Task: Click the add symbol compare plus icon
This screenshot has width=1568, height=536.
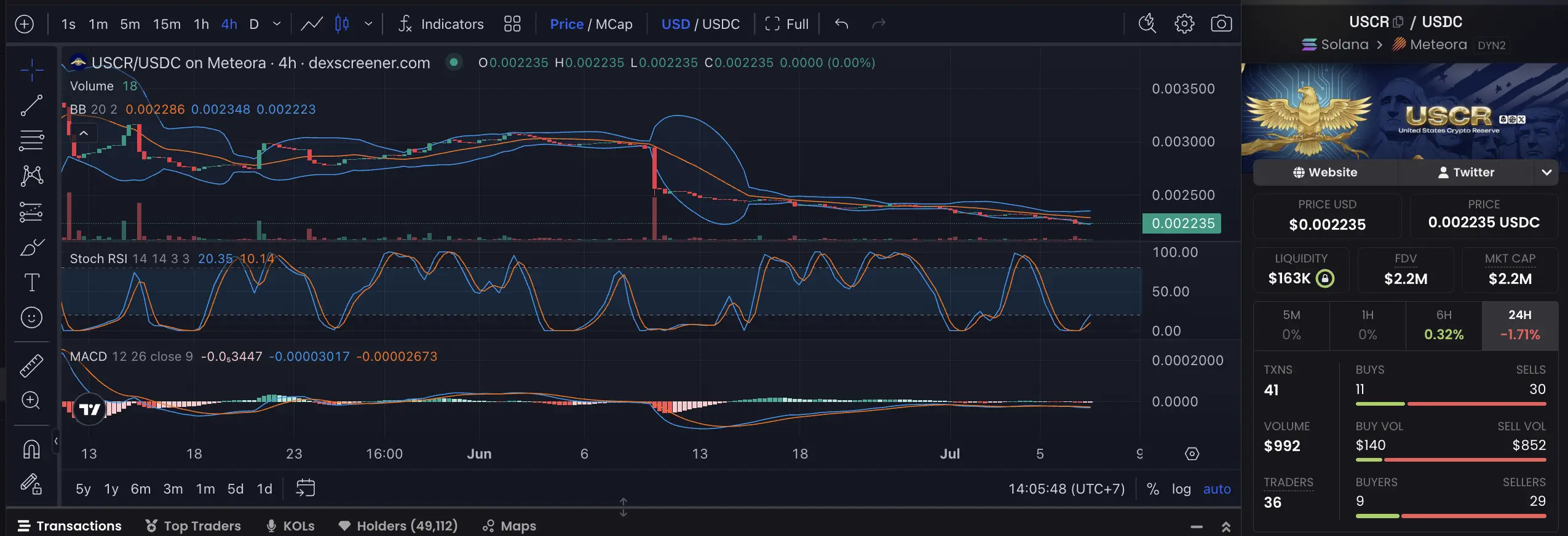Action: 24,24
